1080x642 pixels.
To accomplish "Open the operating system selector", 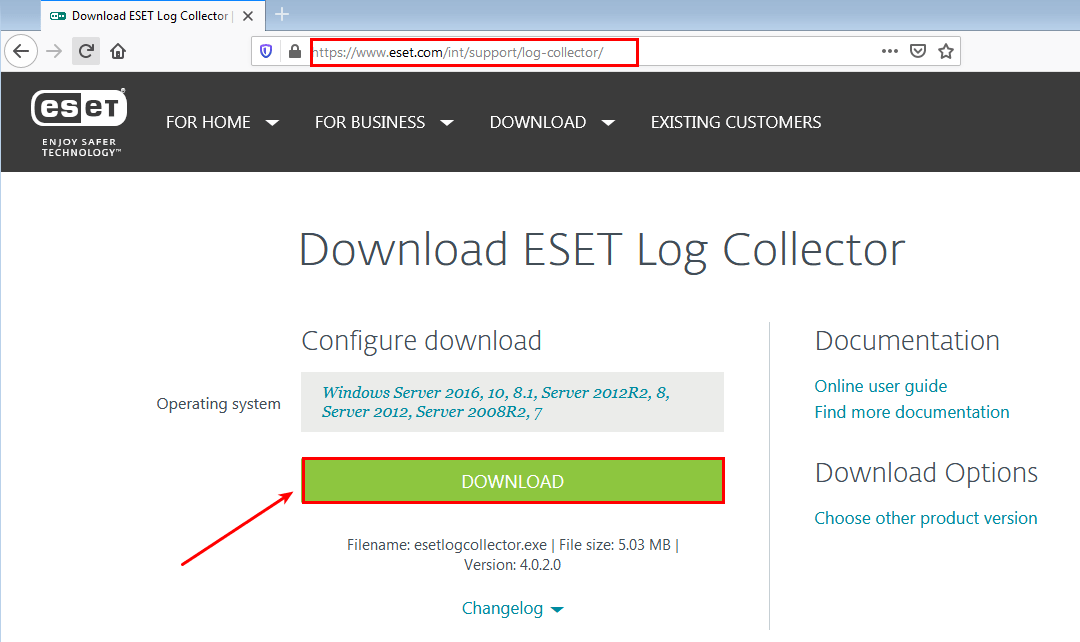I will 512,402.
